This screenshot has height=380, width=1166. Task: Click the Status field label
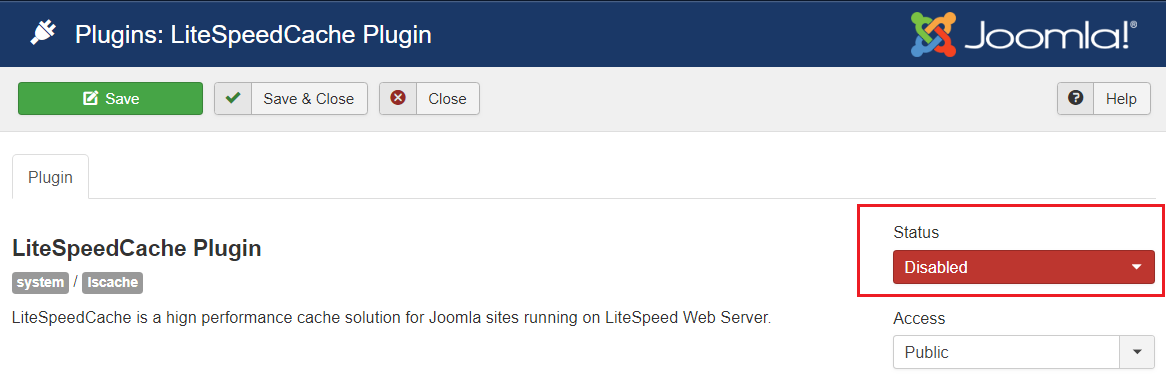916,233
